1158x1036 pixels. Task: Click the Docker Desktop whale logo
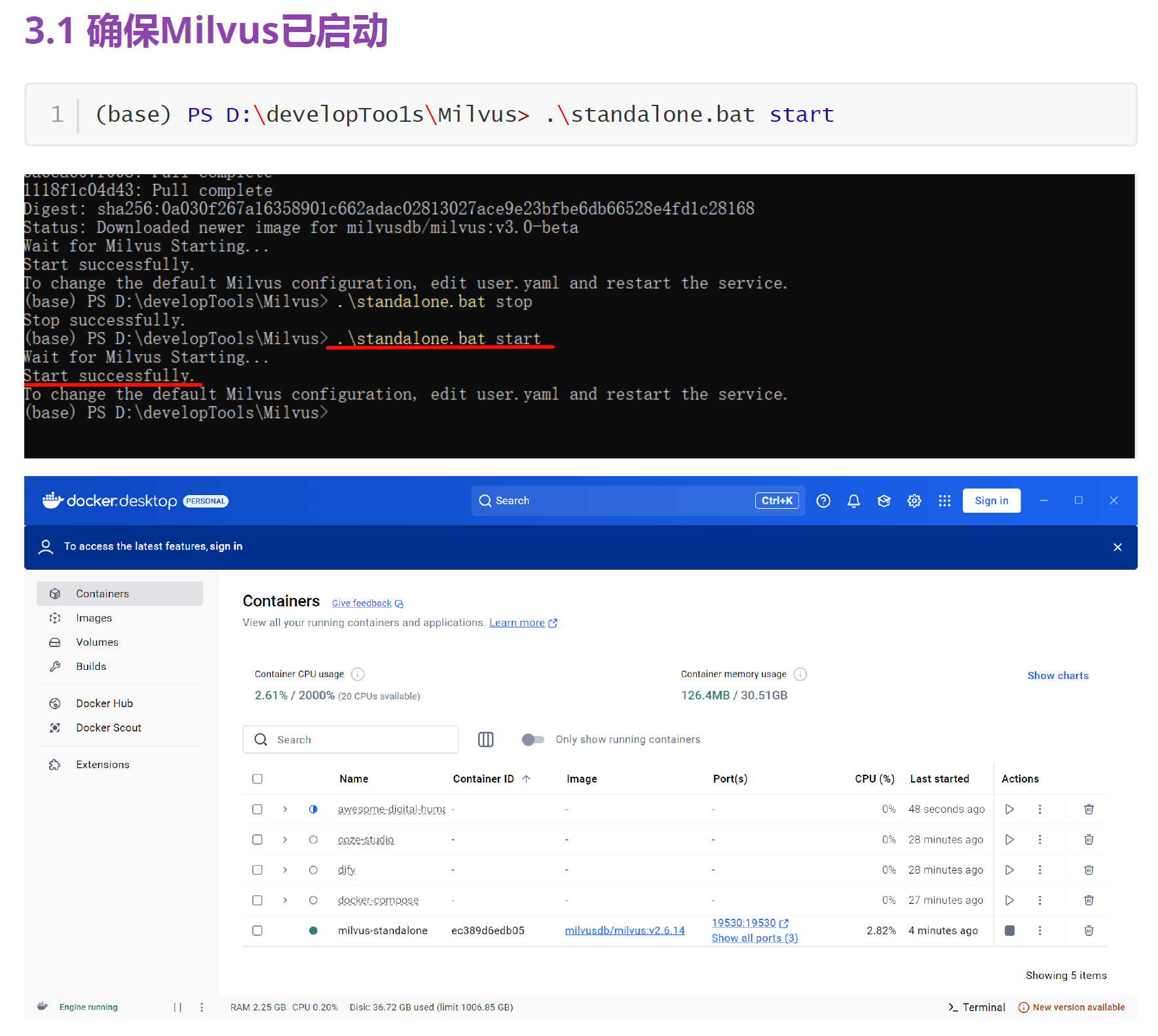click(52, 500)
